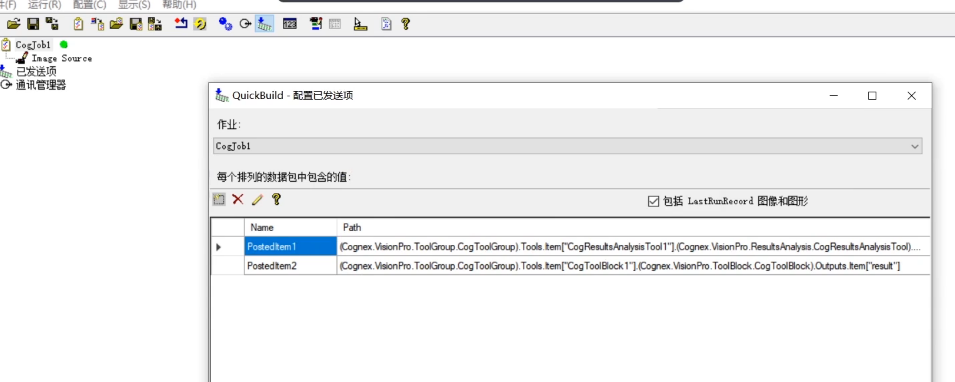Open the 配置(C) menu
955x382 pixels.
click(90, 5)
